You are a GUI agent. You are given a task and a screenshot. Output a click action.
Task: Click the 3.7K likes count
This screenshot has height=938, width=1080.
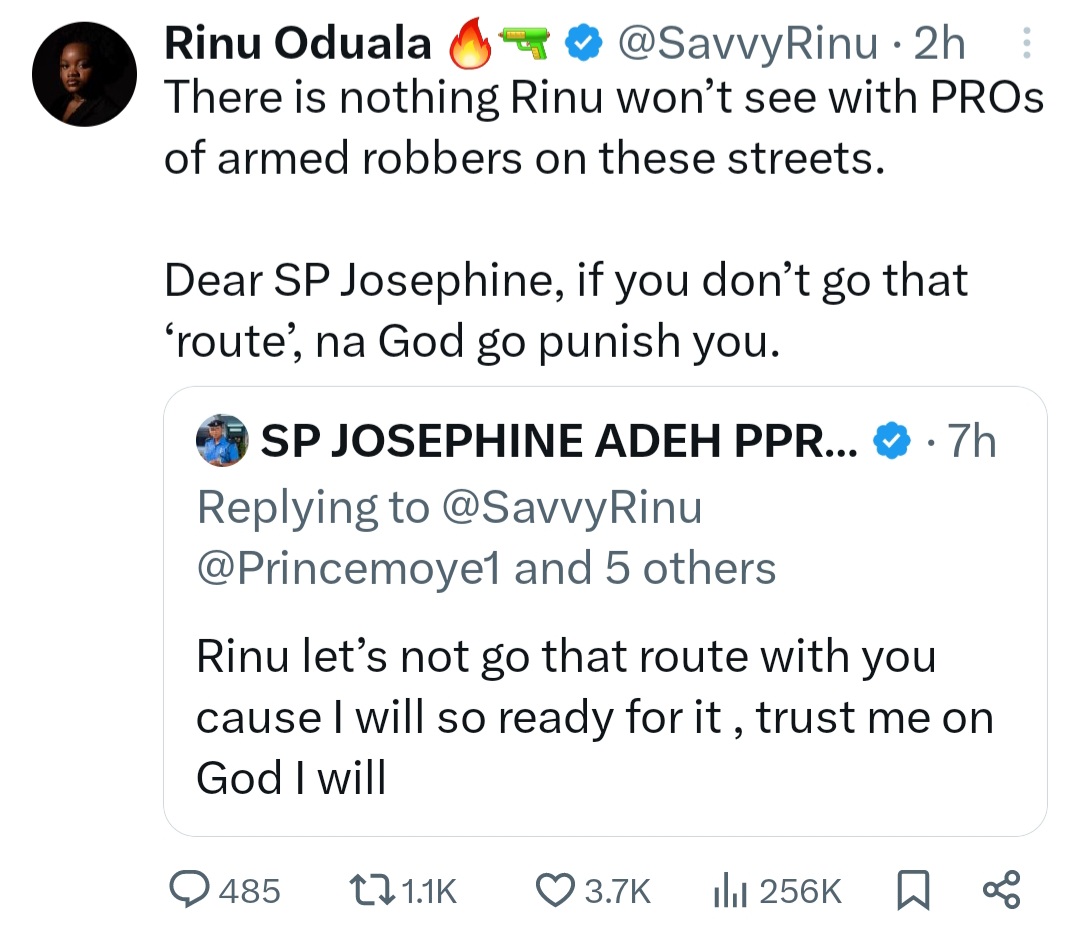pos(617,890)
